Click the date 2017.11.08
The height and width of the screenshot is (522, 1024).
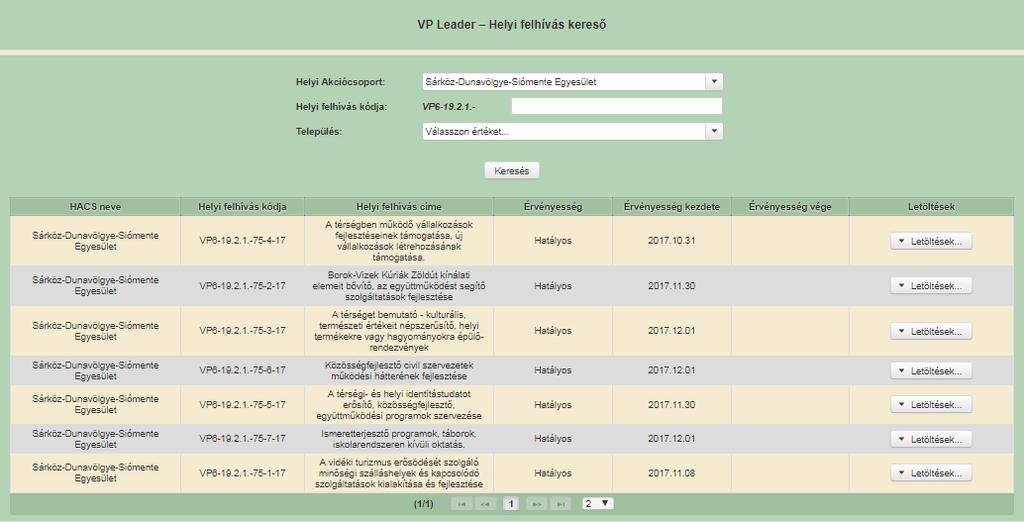[672, 473]
